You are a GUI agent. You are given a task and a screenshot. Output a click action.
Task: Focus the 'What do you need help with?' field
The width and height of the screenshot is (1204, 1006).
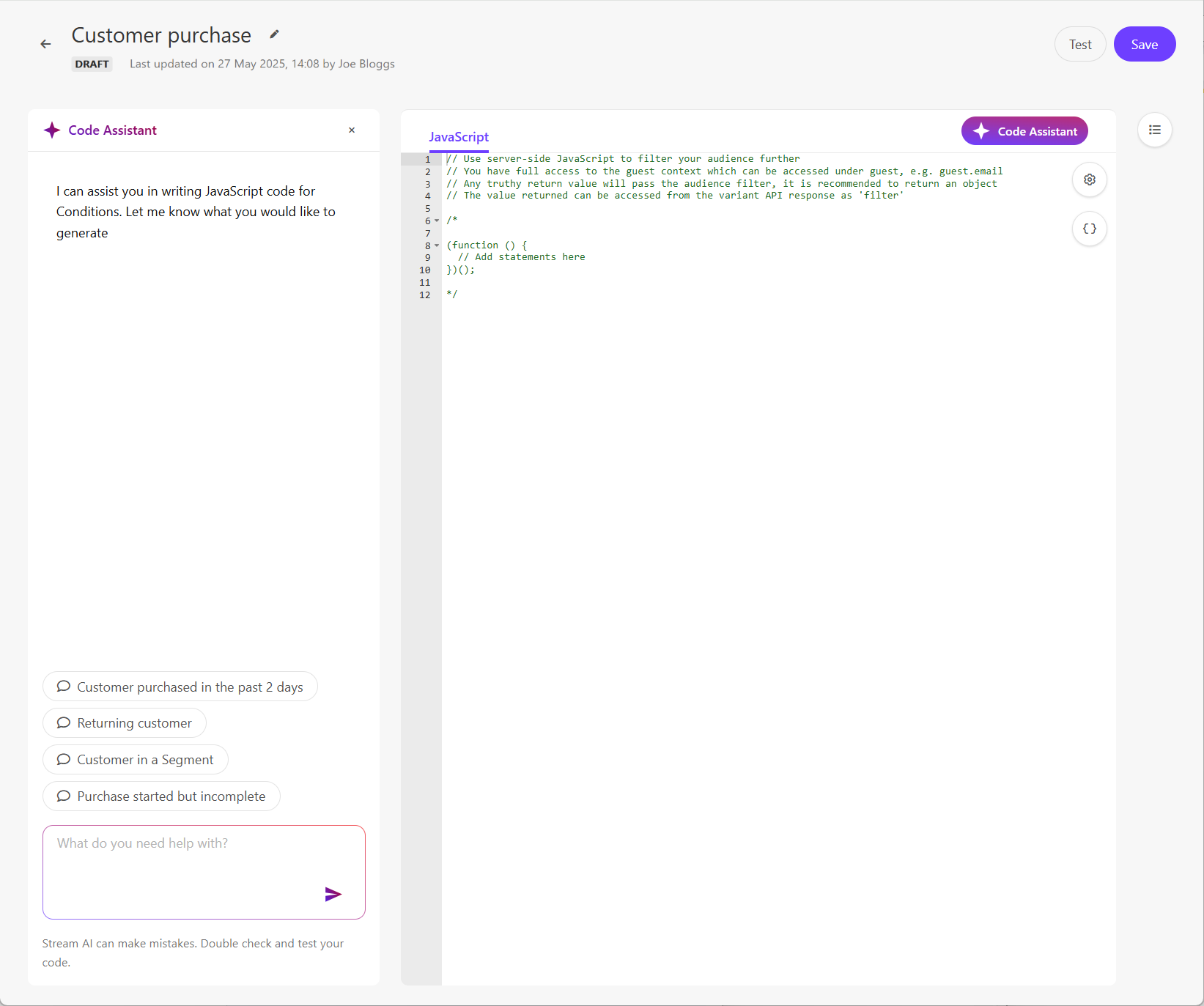(x=204, y=872)
